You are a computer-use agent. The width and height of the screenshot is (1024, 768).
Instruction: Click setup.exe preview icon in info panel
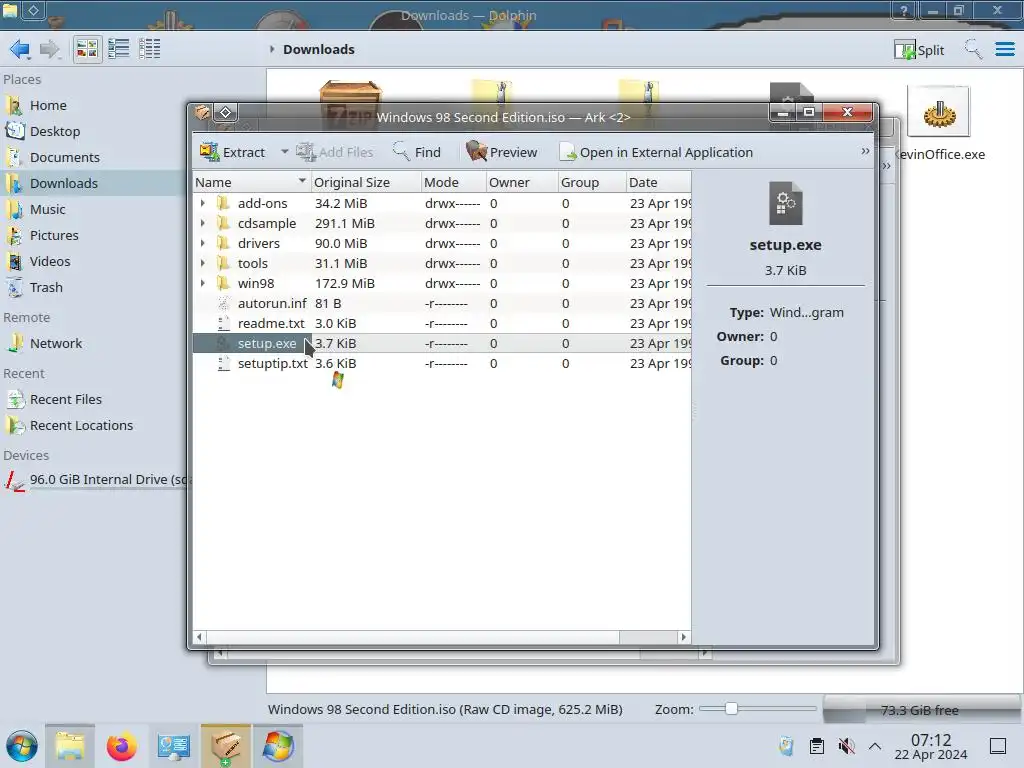click(x=786, y=203)
